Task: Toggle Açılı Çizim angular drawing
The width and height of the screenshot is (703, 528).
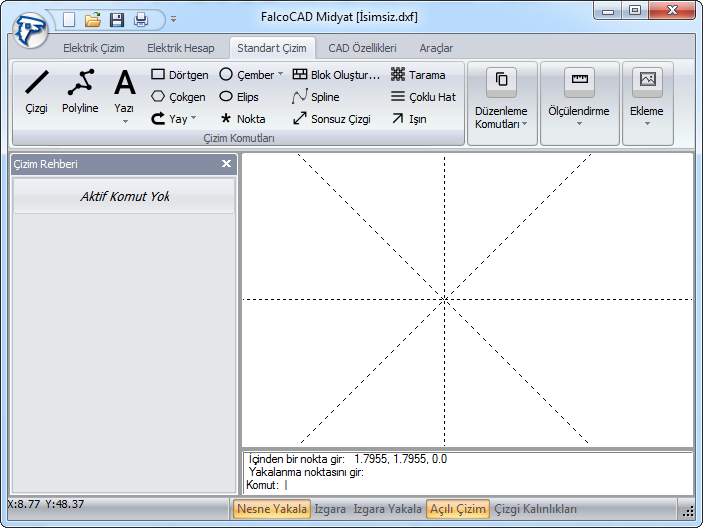Action: [x=458, y=509]
